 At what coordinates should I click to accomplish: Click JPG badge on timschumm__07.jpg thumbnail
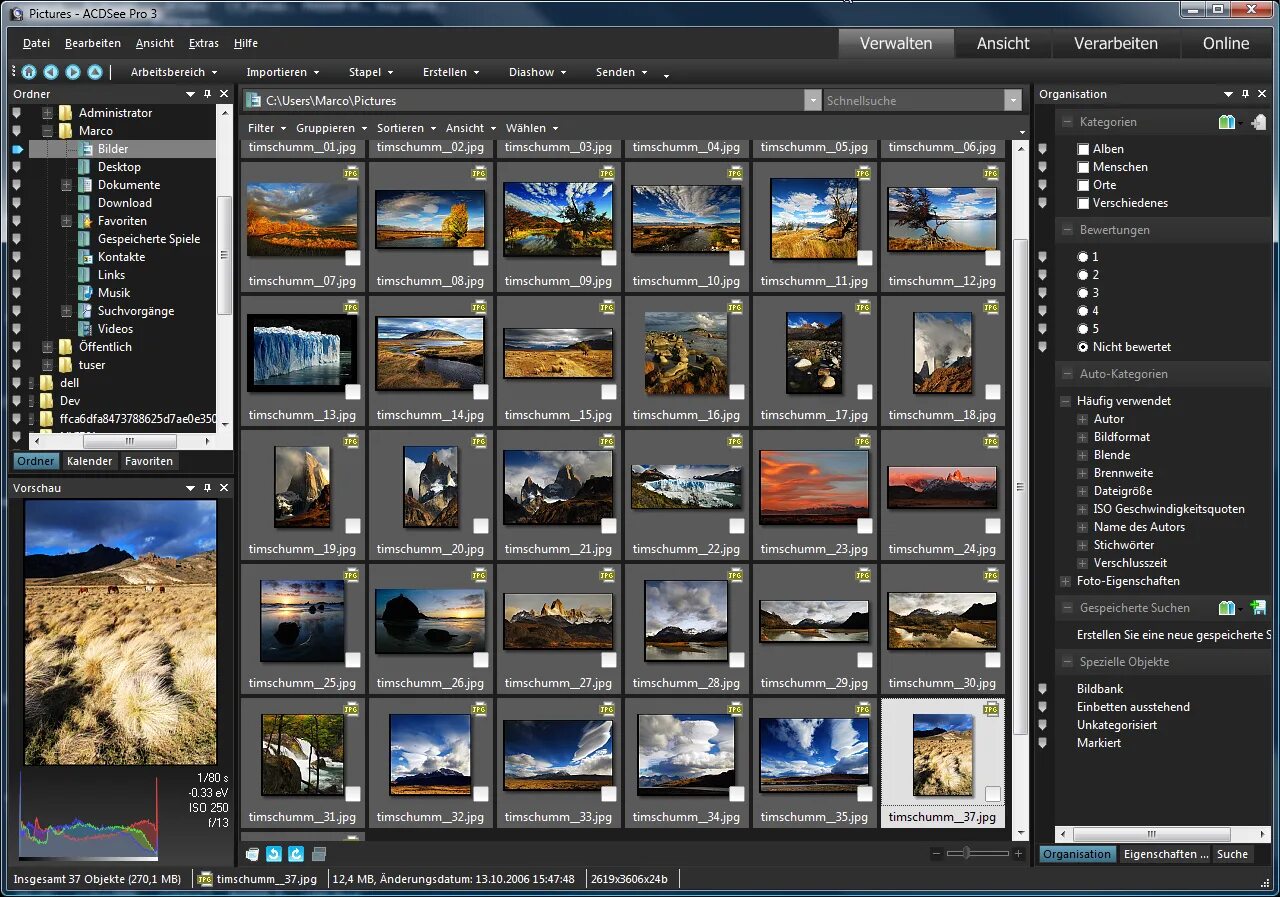pos(351,173)
